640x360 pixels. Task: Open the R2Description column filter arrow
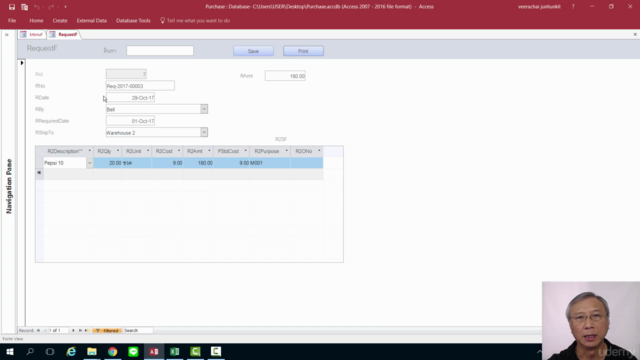tap(89, 151)
